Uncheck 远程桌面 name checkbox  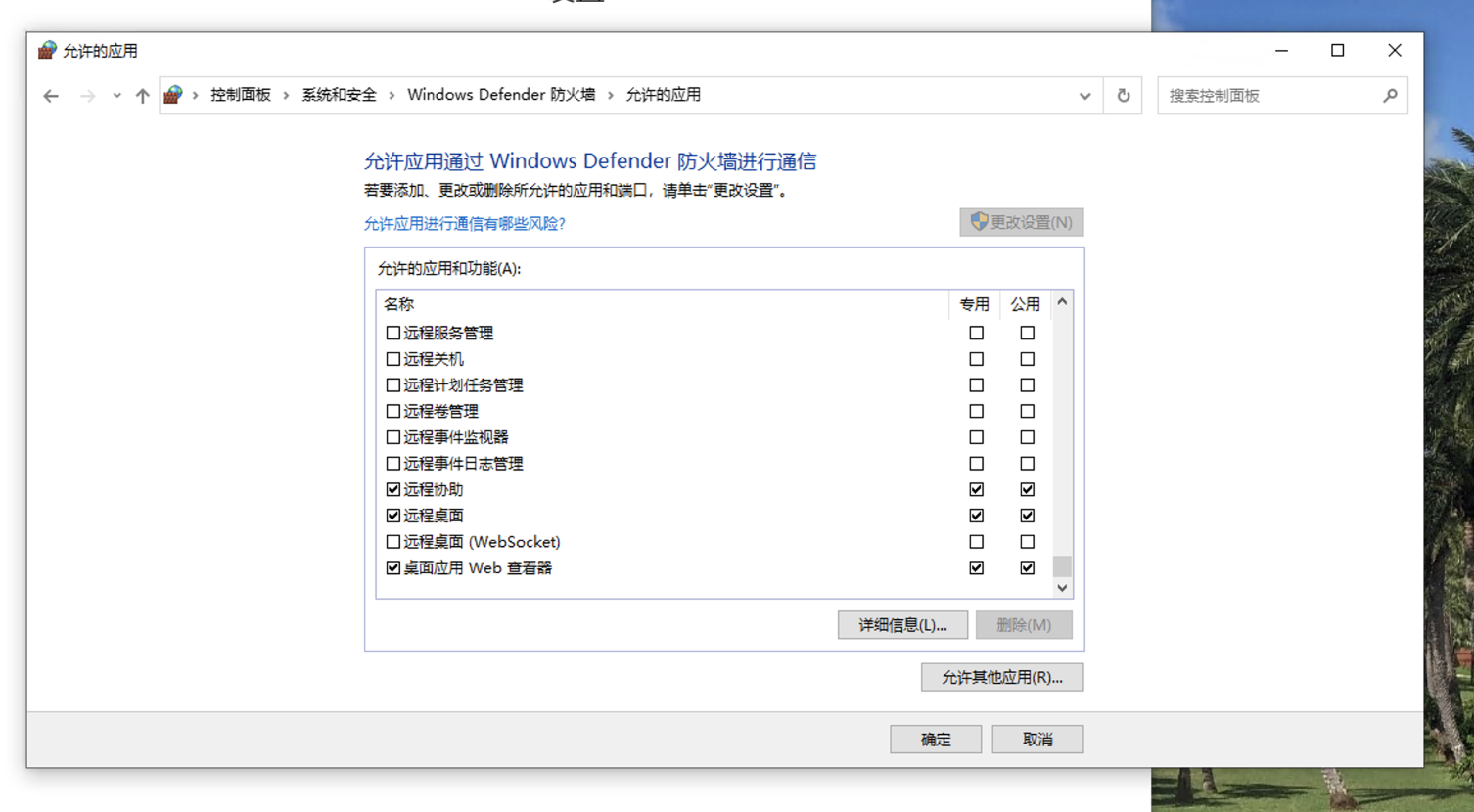[393, 516]
